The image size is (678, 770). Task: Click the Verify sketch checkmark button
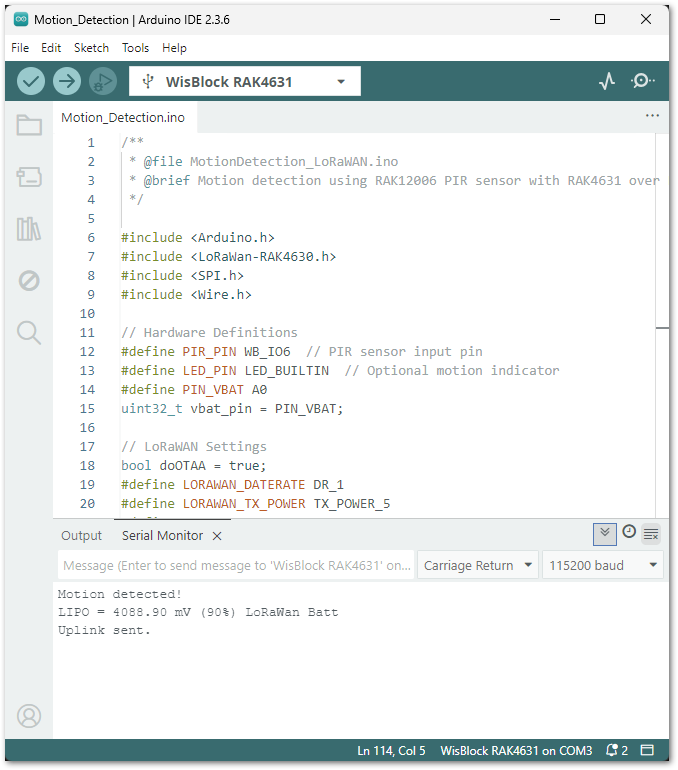[x=31, y=81]
